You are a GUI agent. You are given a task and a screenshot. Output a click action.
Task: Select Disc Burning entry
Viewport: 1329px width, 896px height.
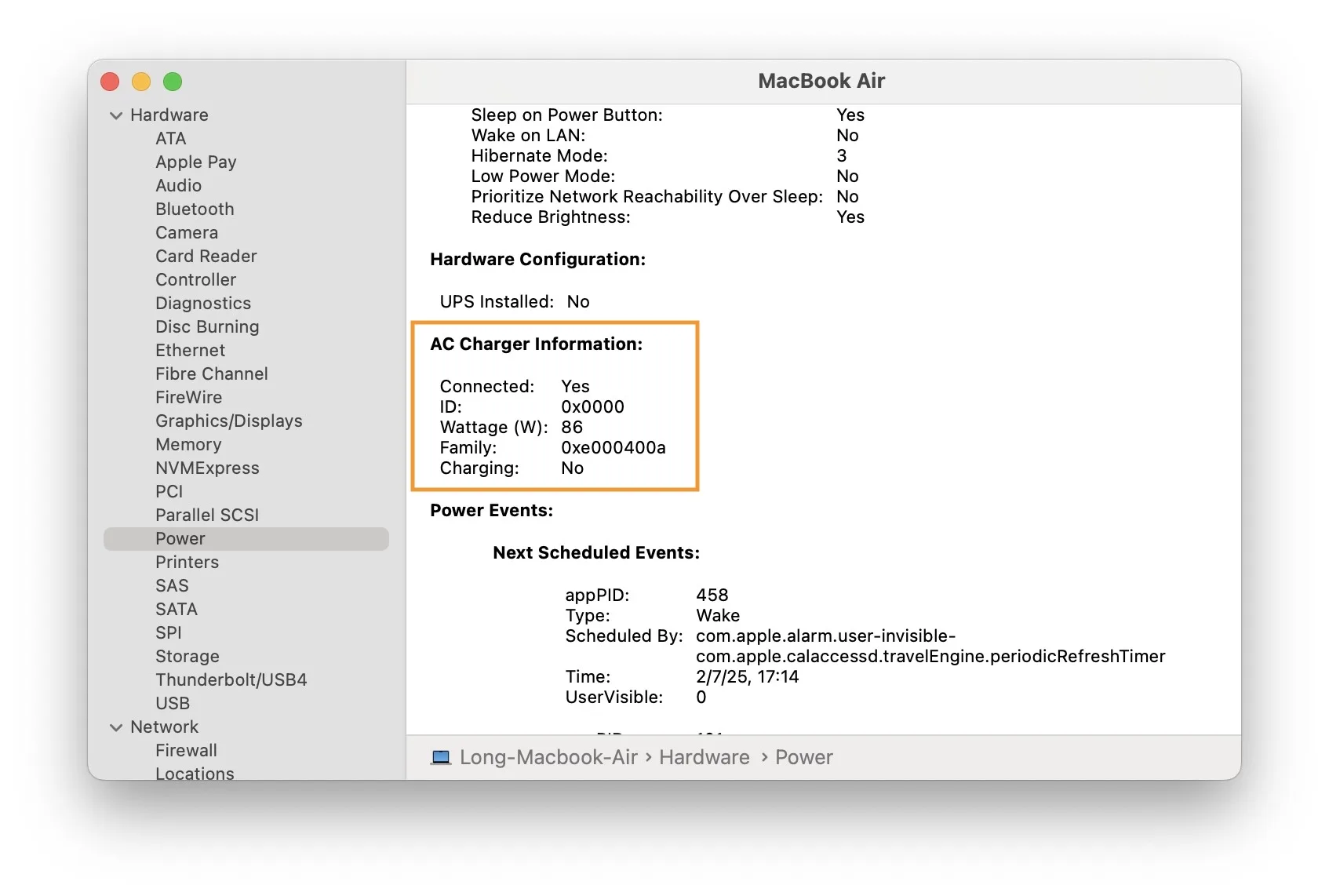207,327
